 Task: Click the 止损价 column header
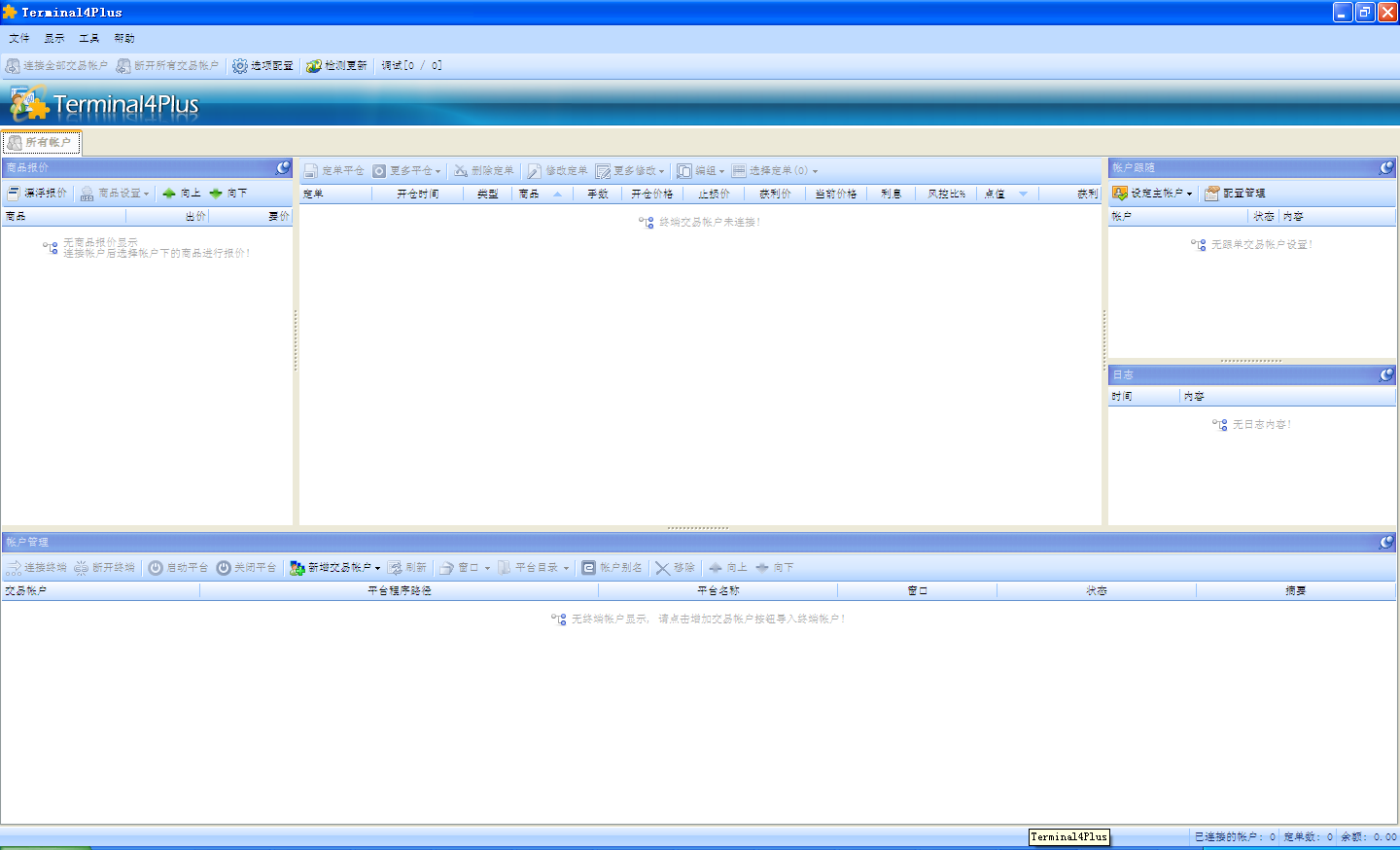point(714,195)
